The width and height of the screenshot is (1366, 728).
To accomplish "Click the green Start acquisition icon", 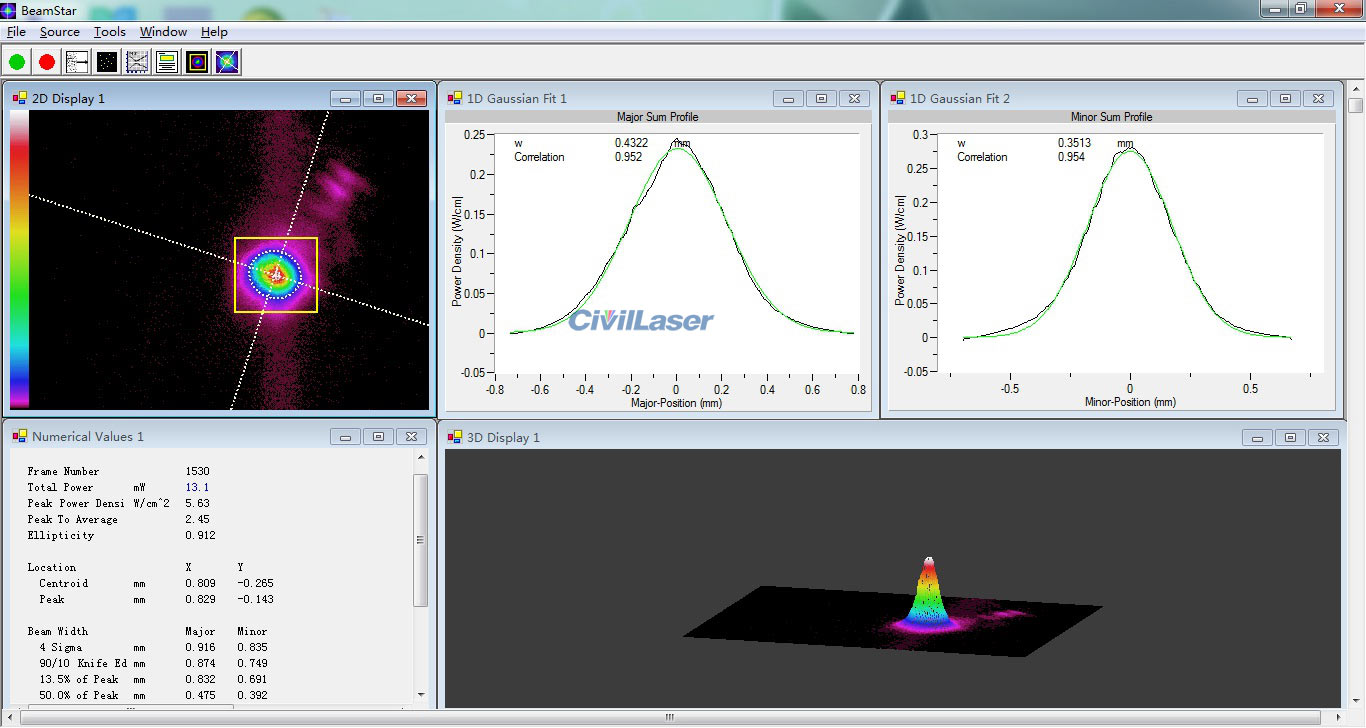I will point(16,61).
